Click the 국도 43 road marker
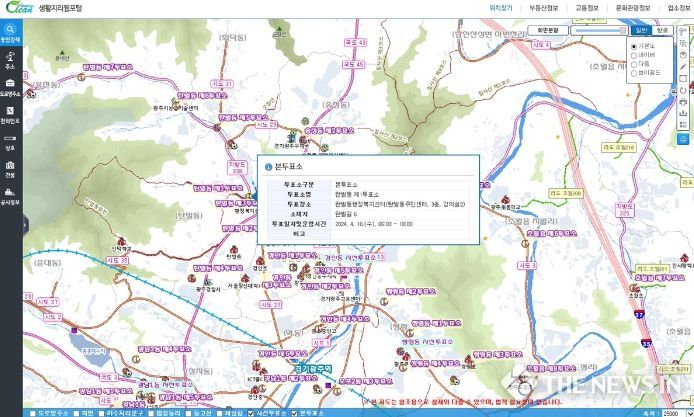The image size is (694, 417). (355, 42)
